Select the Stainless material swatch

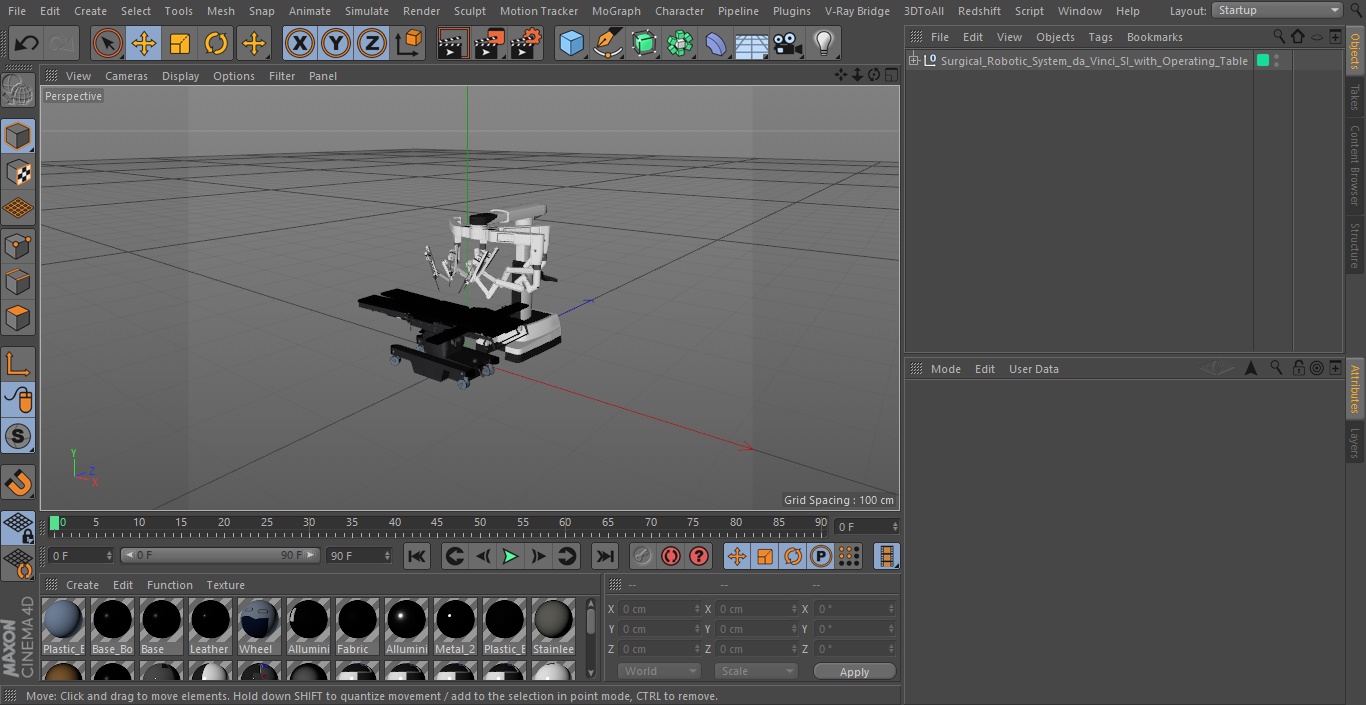(x=553, y=627)
